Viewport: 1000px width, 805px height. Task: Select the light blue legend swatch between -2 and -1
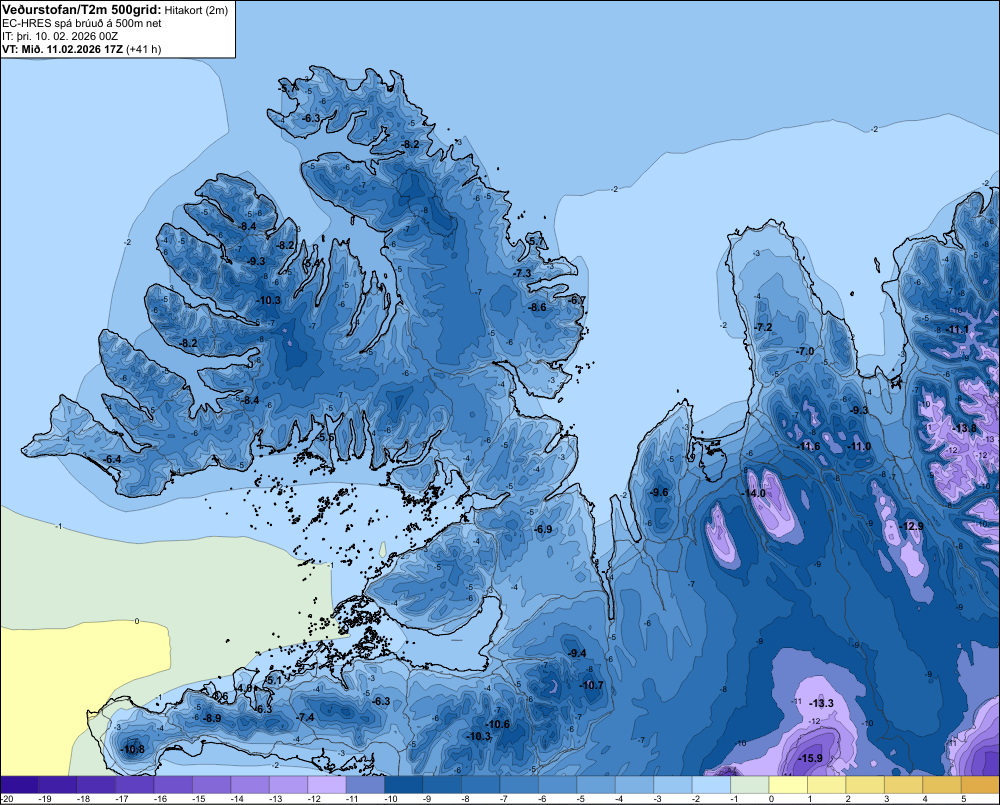711,784
